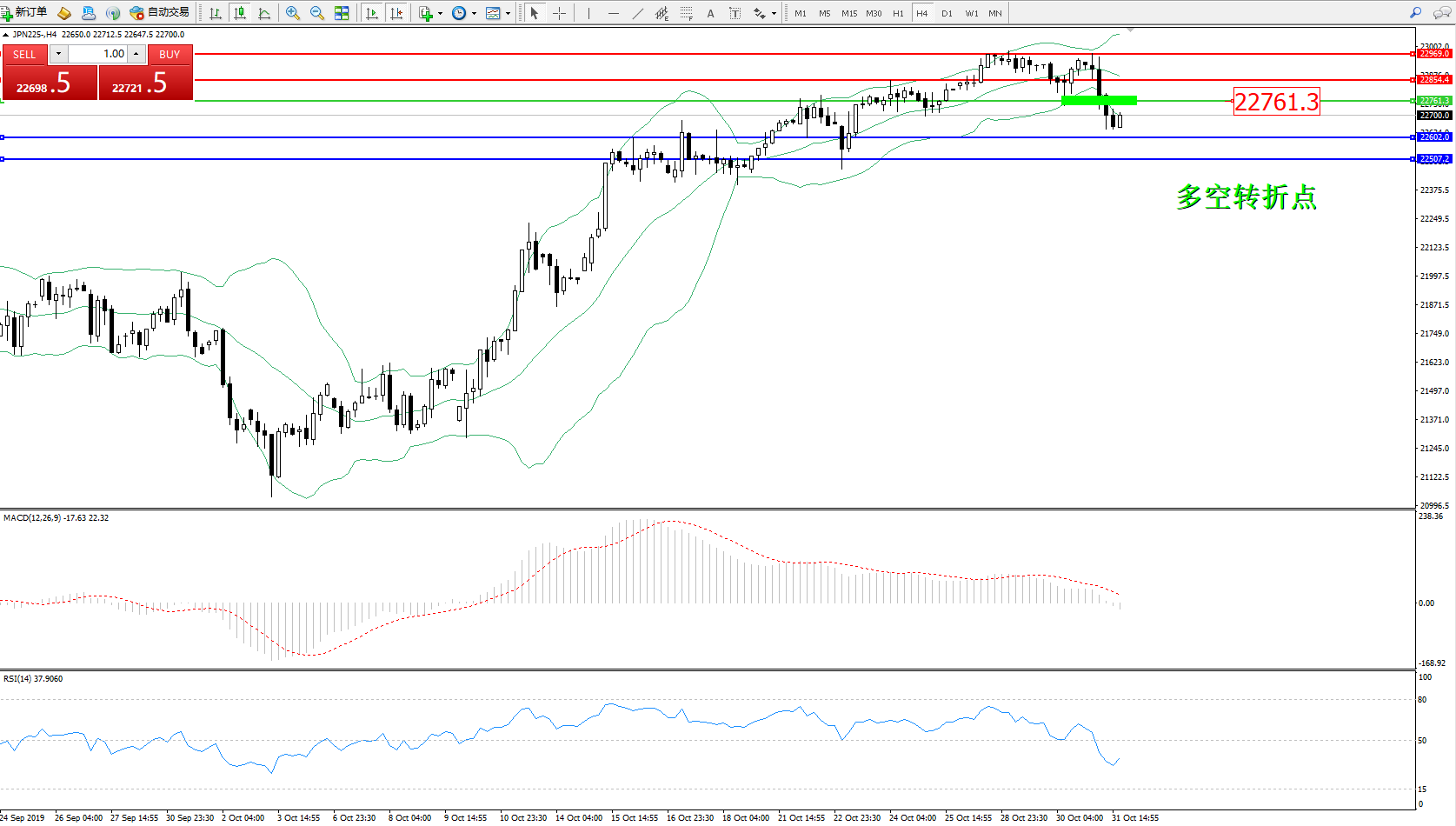Expand the chart templates dropdown arrow
Viewport: 1456px width, 826px height.
[x=508, y=13]
